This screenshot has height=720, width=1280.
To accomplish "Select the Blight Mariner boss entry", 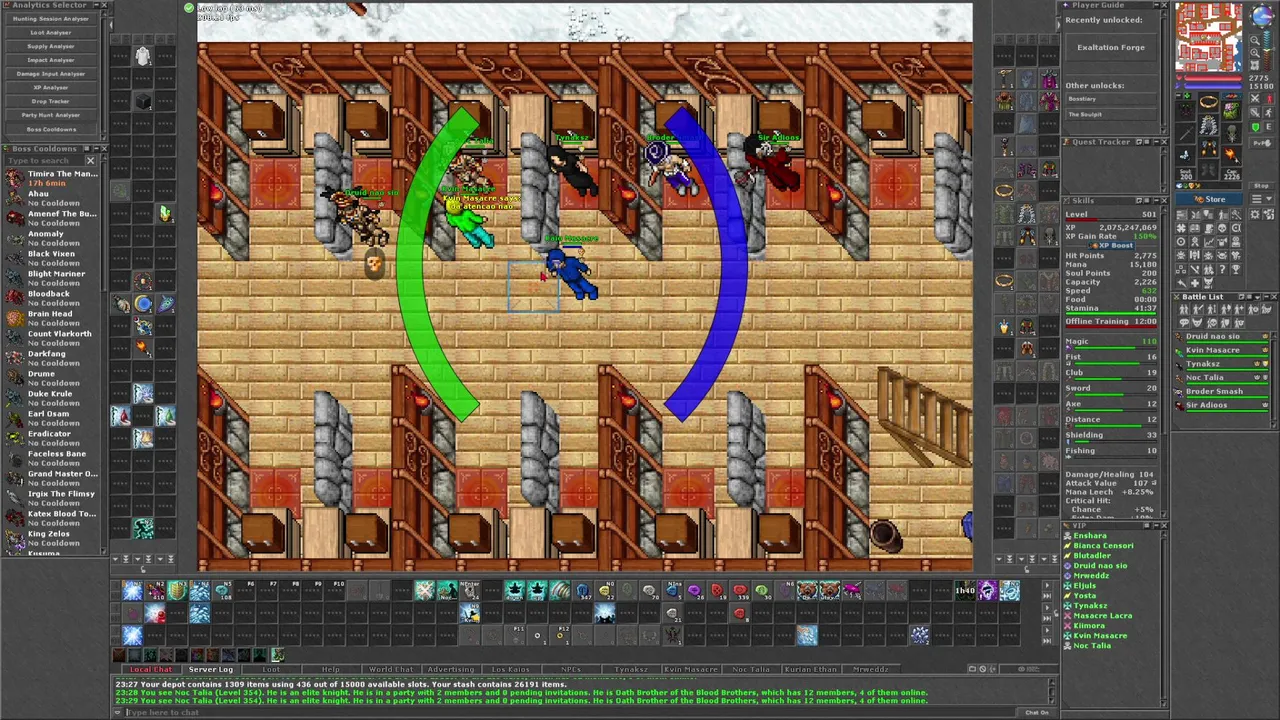I will (x=51, y=278).
